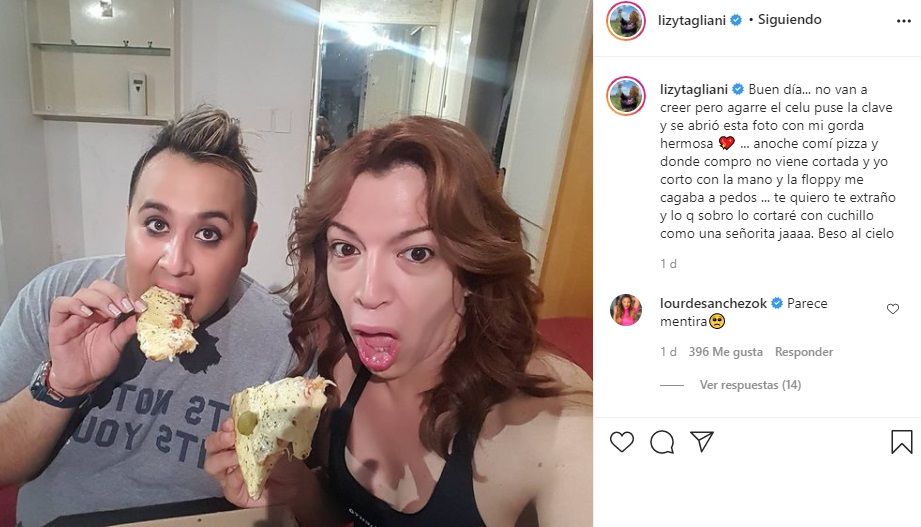
Task: Save the post with the bookmark icon
Action: click(902, 442)
